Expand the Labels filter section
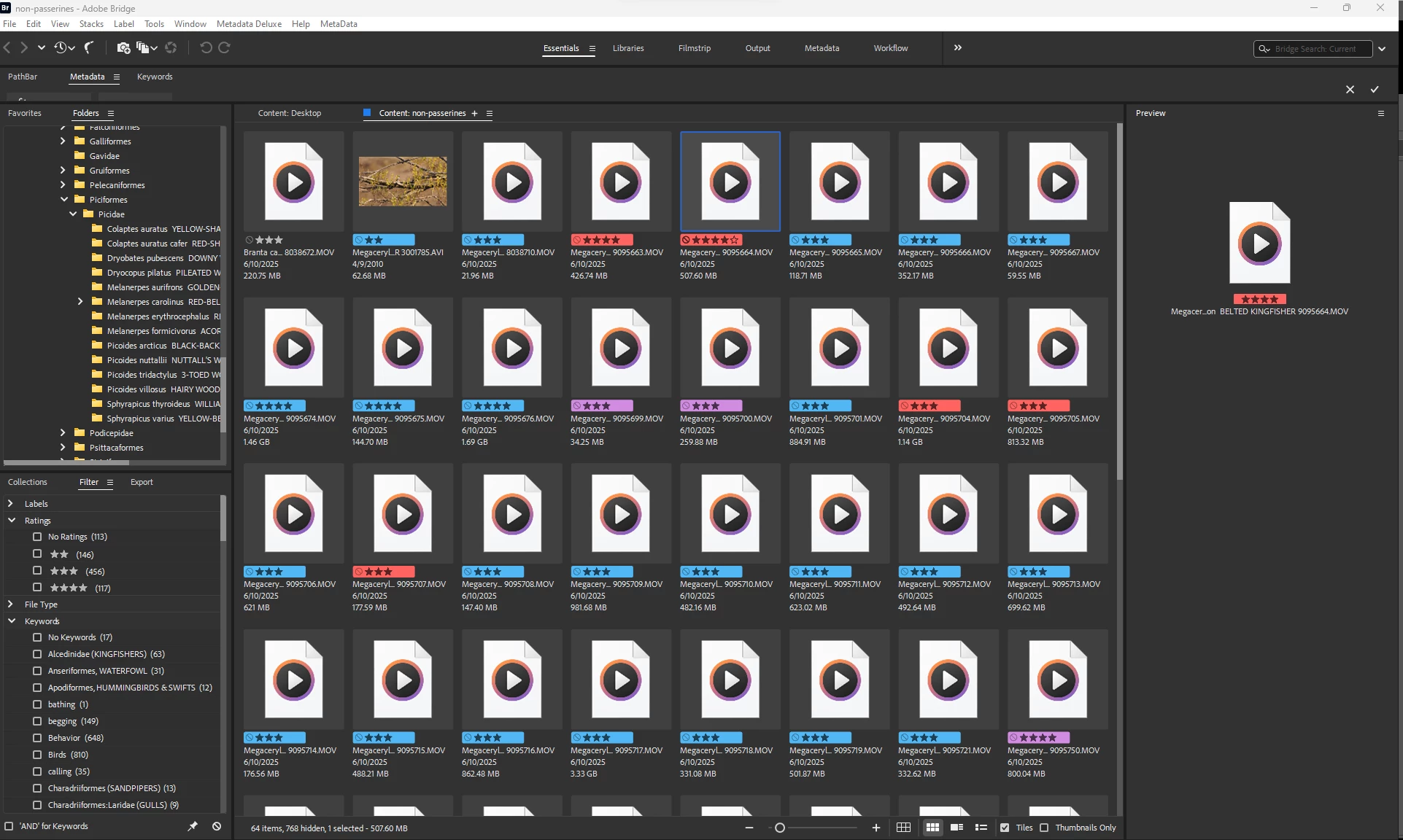Screen dimensions: 1403x840 (x=11, y=504)
